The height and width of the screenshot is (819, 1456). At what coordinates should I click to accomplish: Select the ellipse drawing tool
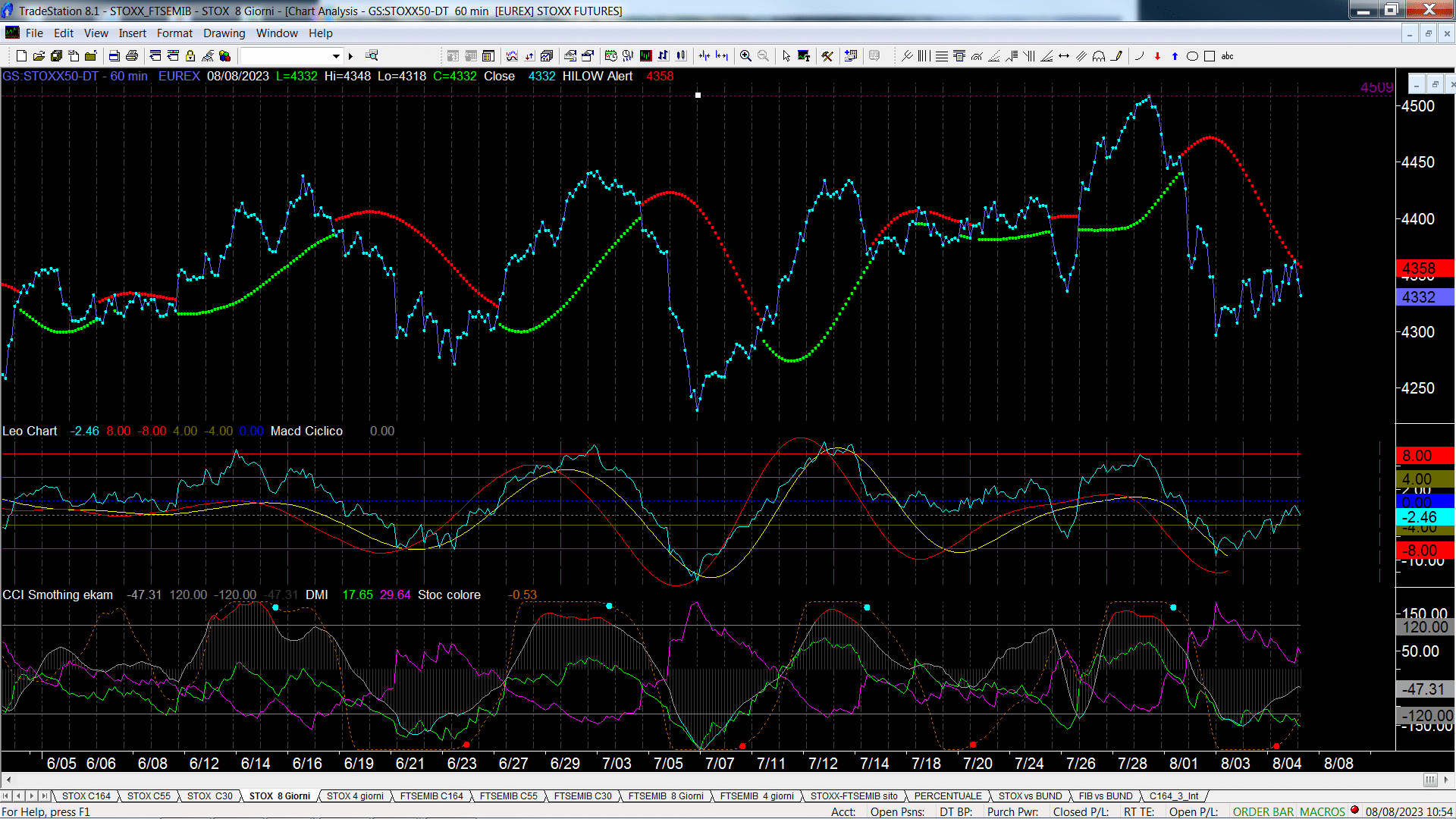1192,56
